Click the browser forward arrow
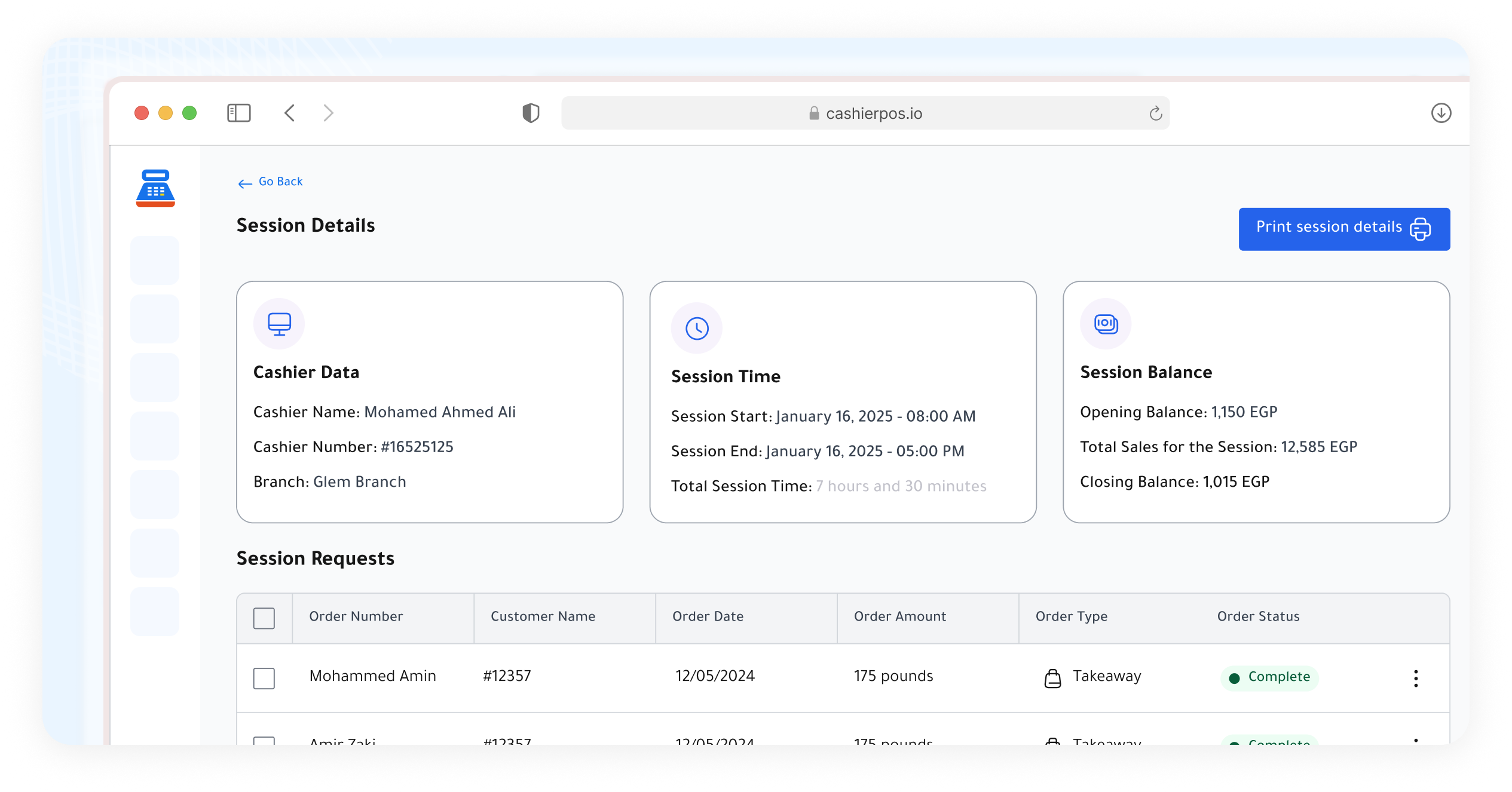This screenshot has height=792, width=1512. click(328, 113)
